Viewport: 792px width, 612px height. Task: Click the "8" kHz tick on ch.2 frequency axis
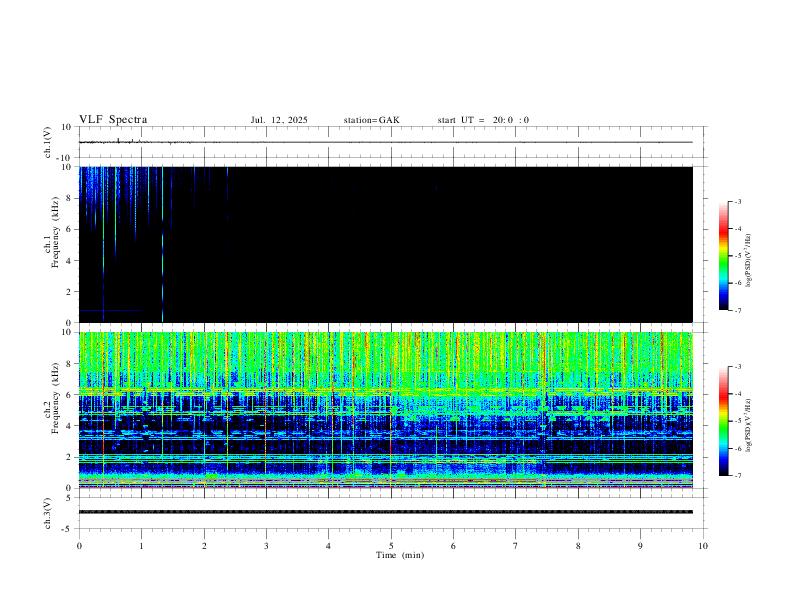[69, 364]
